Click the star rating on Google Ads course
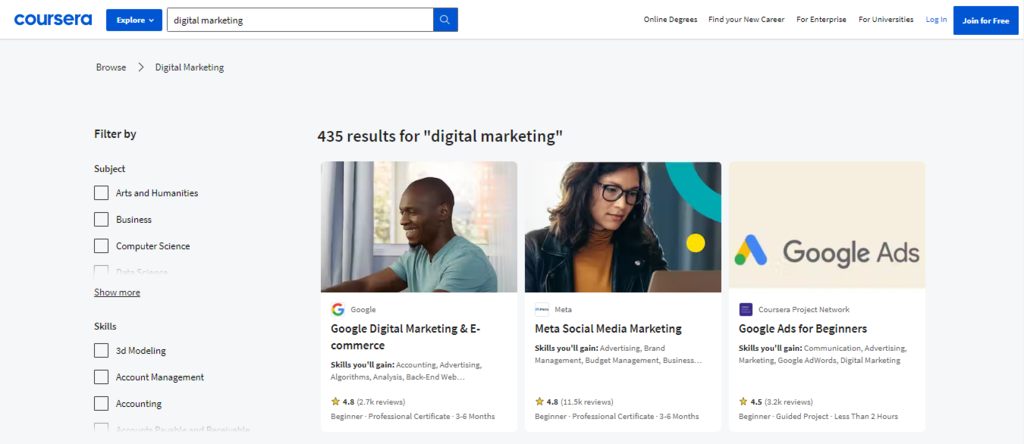 (744, 402)
